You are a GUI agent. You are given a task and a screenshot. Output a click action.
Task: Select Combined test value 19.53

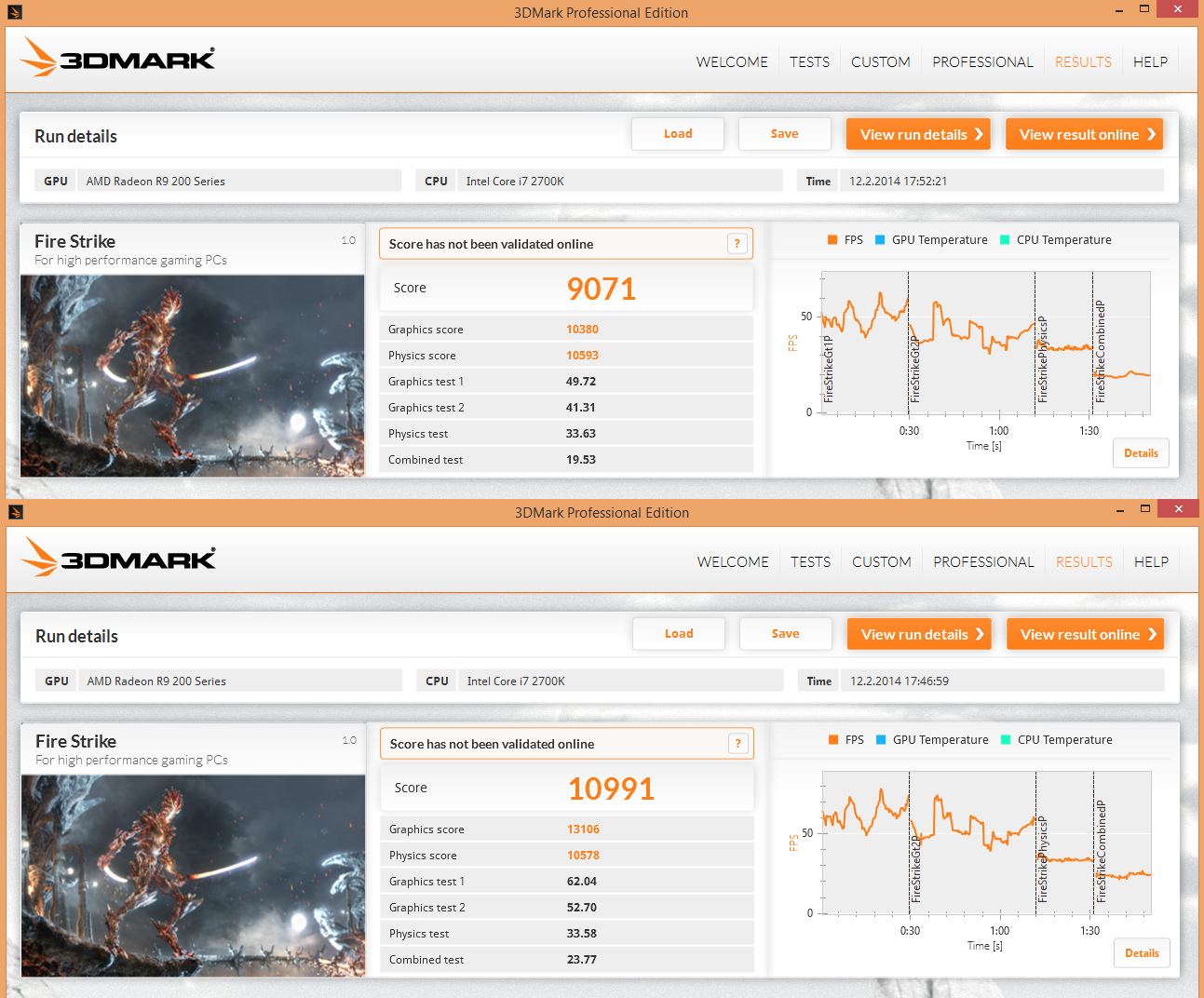pos(581,460)
